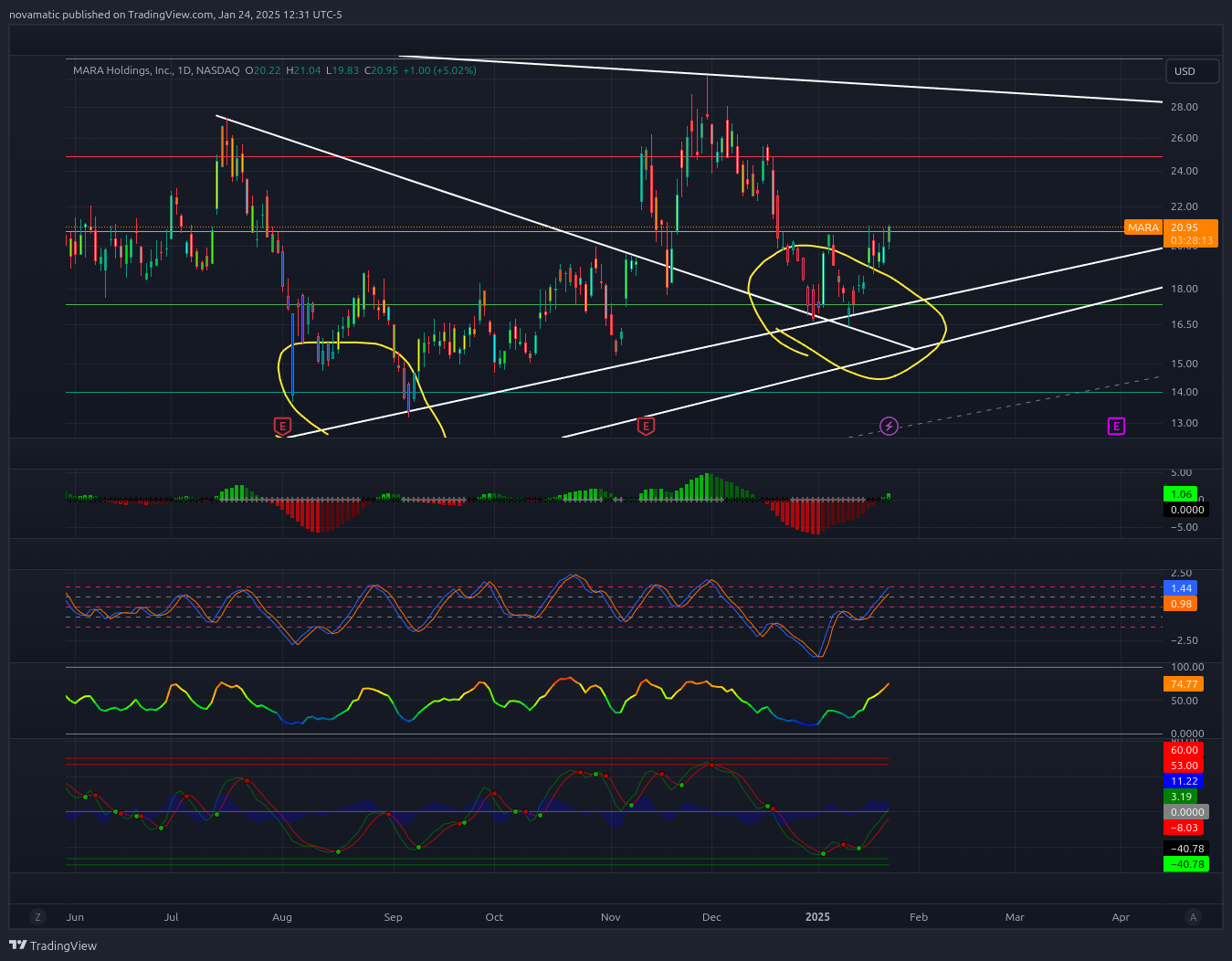Open the purple upcoming earnings E marker

(1116, 426)
